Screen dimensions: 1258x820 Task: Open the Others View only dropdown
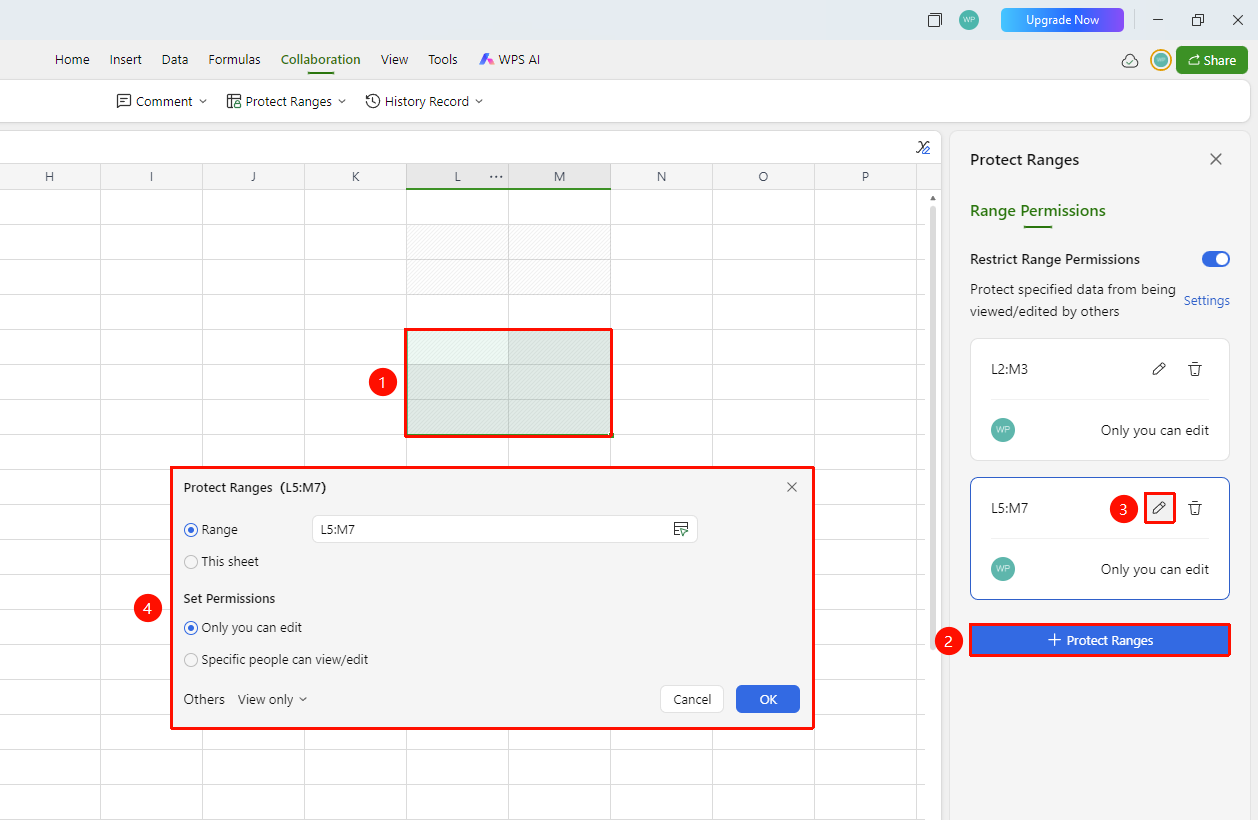tap(273, 699)
